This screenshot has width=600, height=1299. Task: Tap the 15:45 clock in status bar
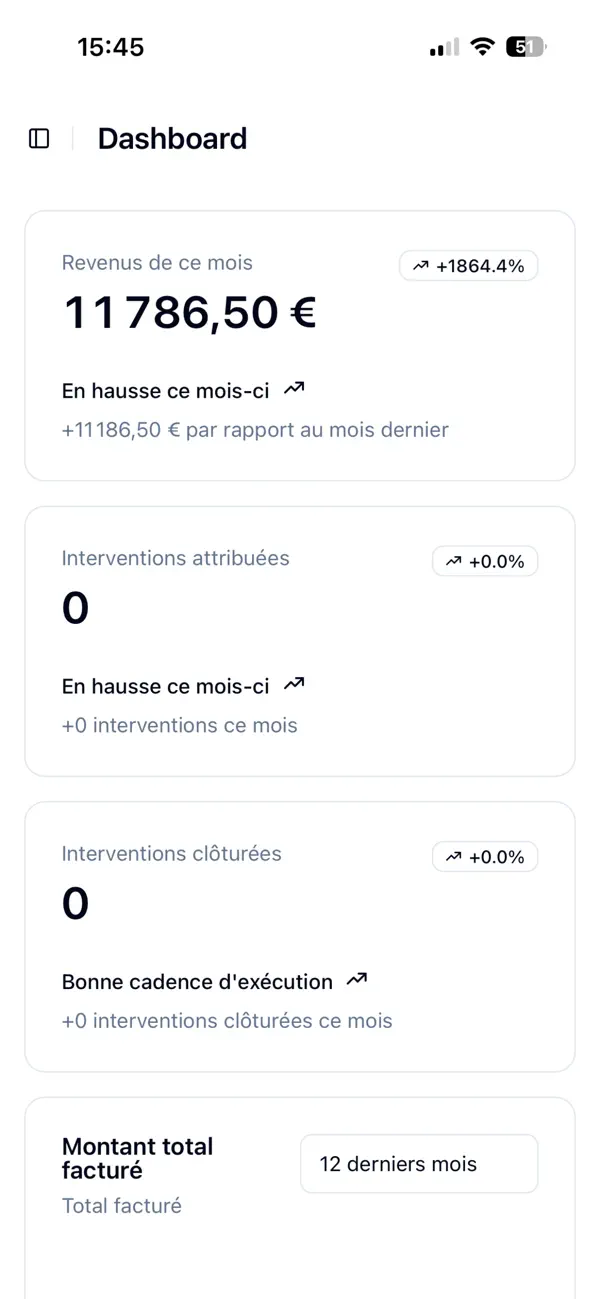pyautogui.click(x=111, y=47)
